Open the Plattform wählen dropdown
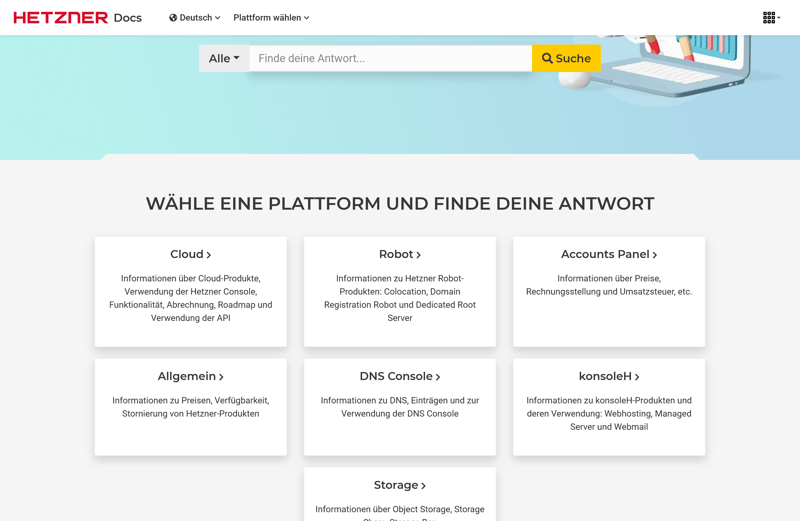This screenshot has height=521, width=800. click(x=271, y=18)
